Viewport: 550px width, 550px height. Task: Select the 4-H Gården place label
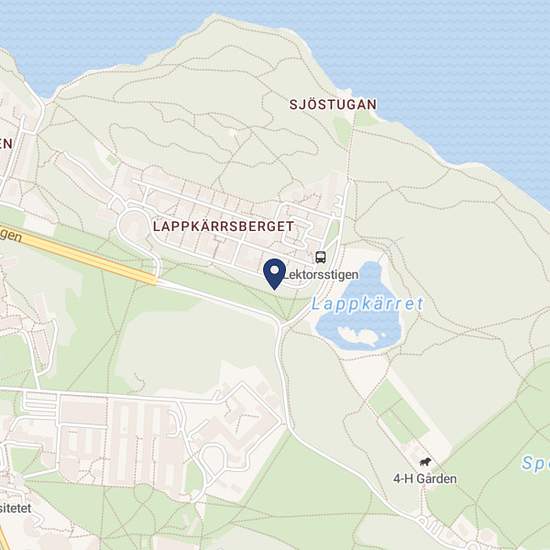(x=425, y=478)
